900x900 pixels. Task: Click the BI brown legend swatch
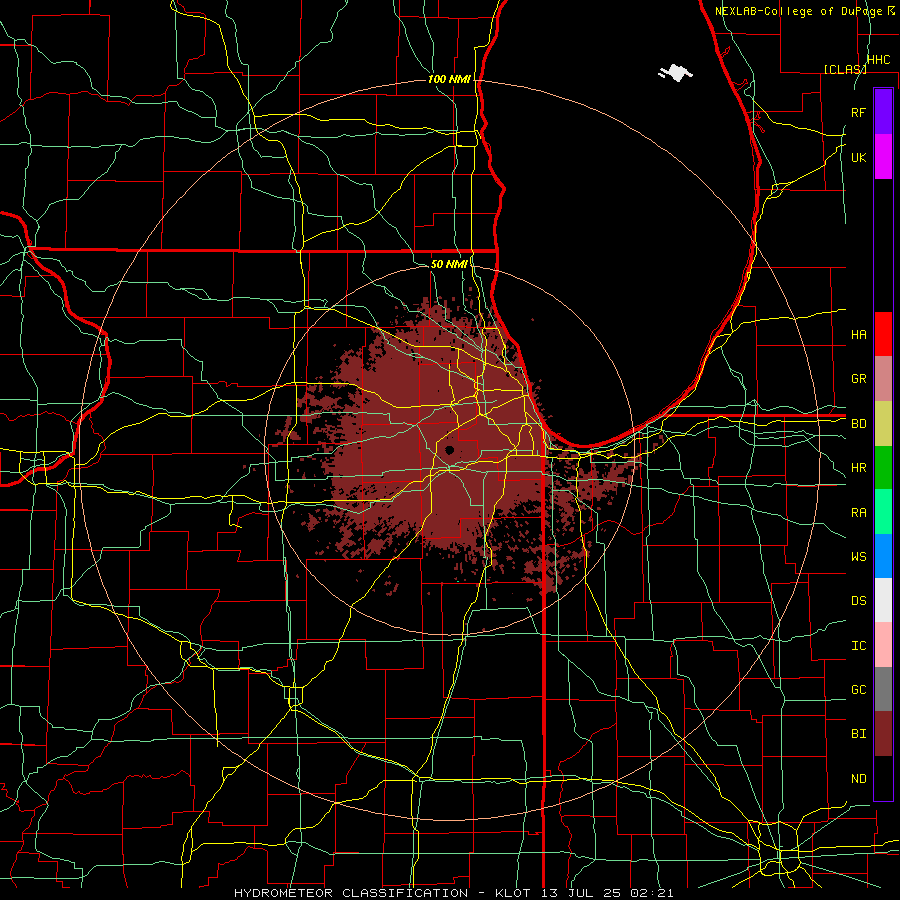[883, 734]
